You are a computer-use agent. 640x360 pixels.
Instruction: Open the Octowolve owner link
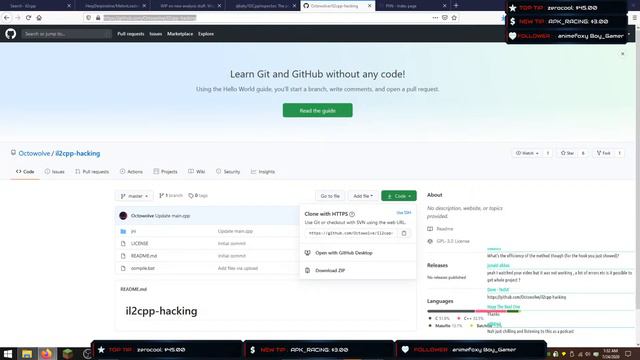(x=34, y=153)
